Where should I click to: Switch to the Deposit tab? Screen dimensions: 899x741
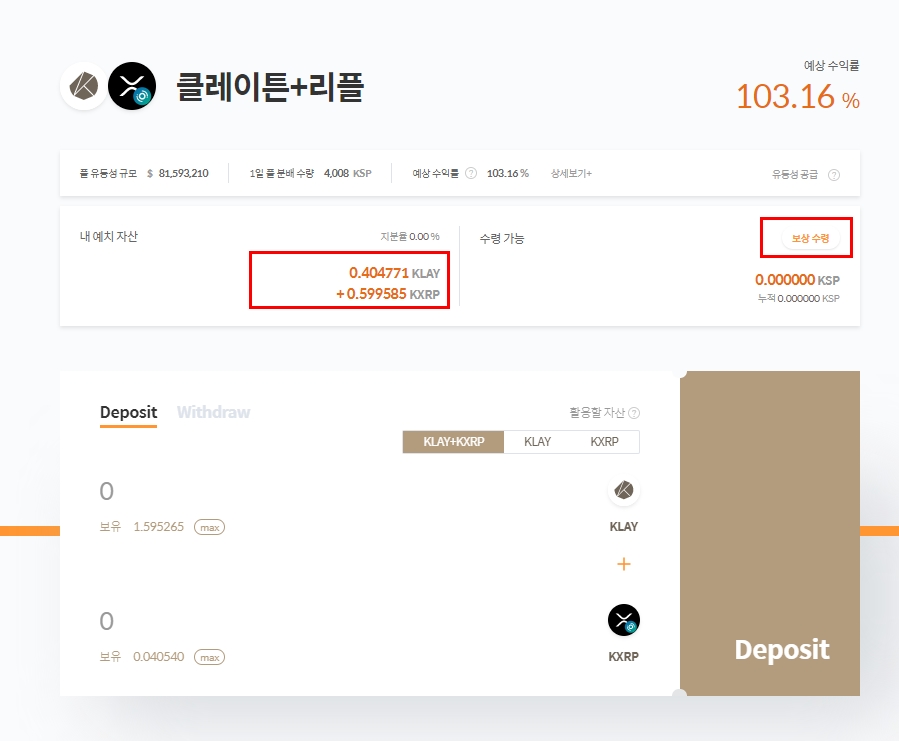pos(128,413)
